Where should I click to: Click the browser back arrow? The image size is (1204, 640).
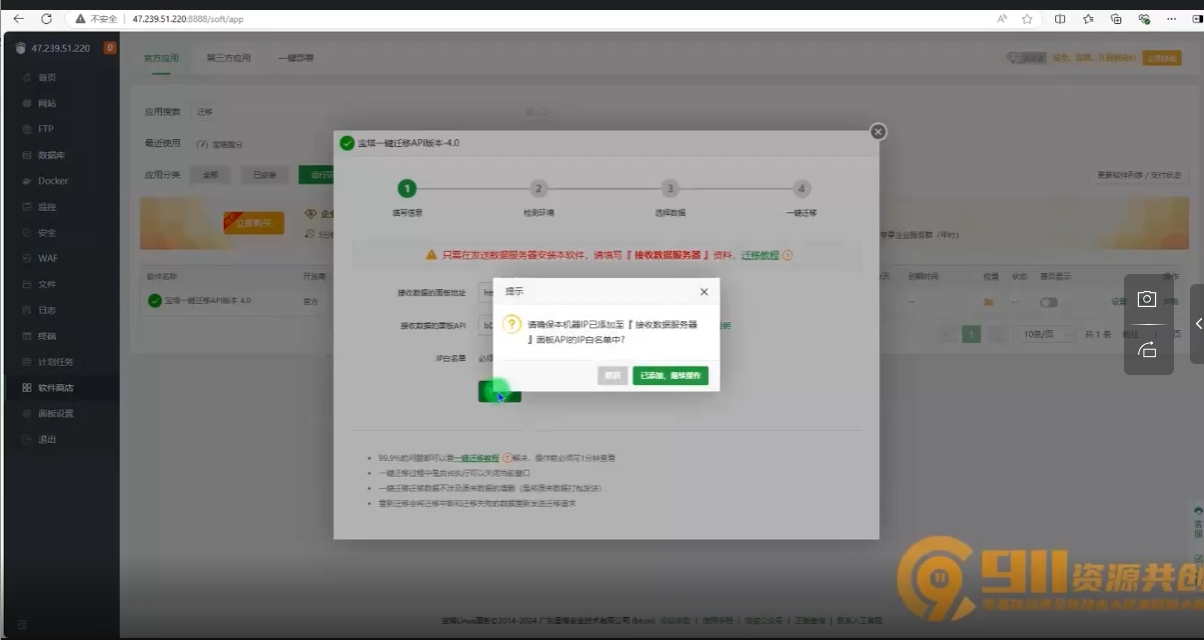[x=18, y=19]
